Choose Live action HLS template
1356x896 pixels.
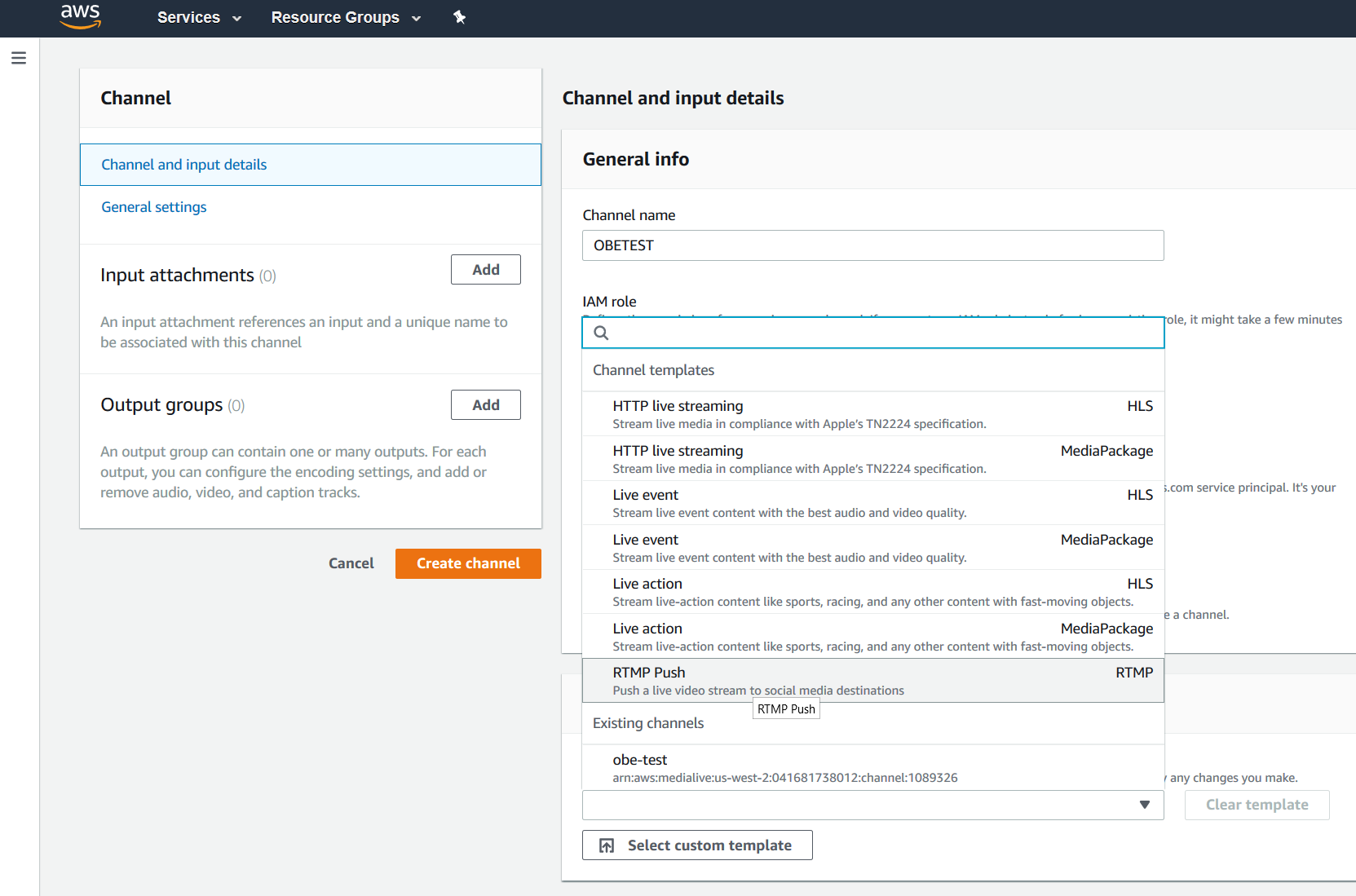point(873,592)
